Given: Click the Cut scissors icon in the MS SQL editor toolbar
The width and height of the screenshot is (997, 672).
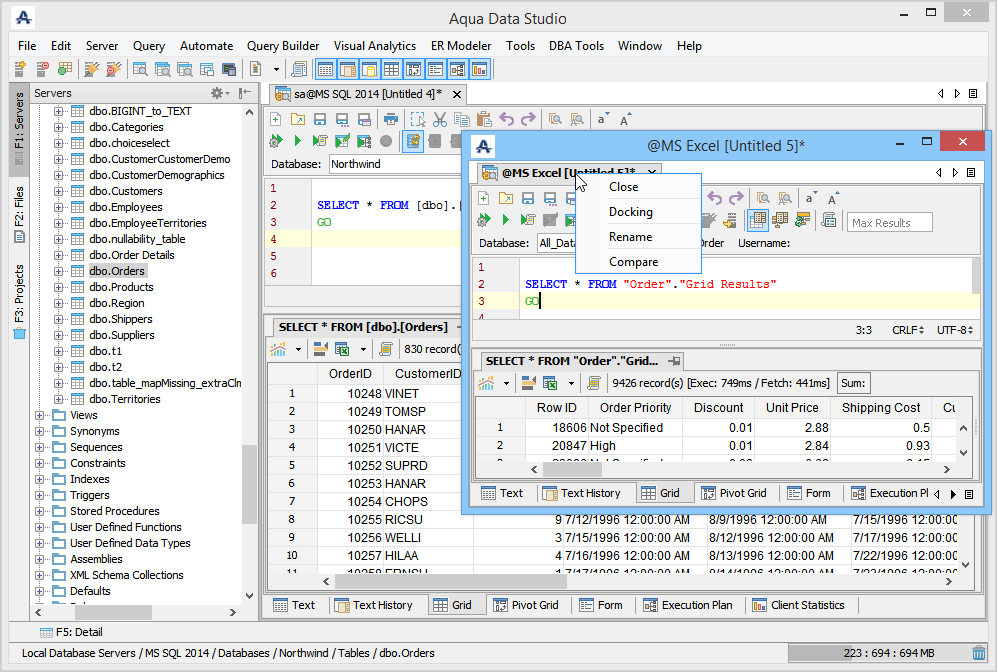Looking at the screenshot, I should point(440,119).
